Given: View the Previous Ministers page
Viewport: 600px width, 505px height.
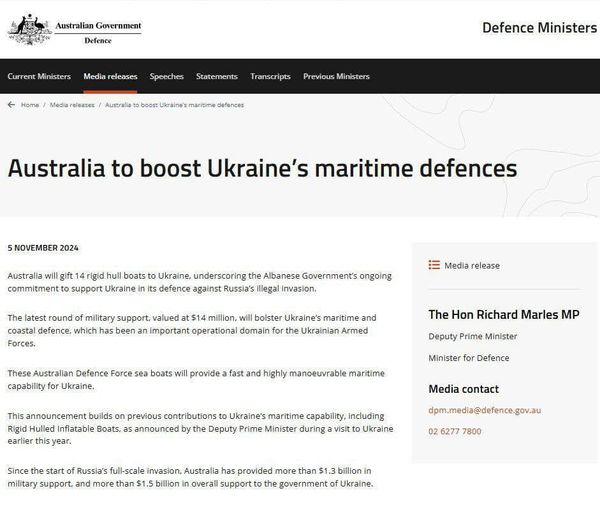Looking at the screenshot, I should coord(336,76).
